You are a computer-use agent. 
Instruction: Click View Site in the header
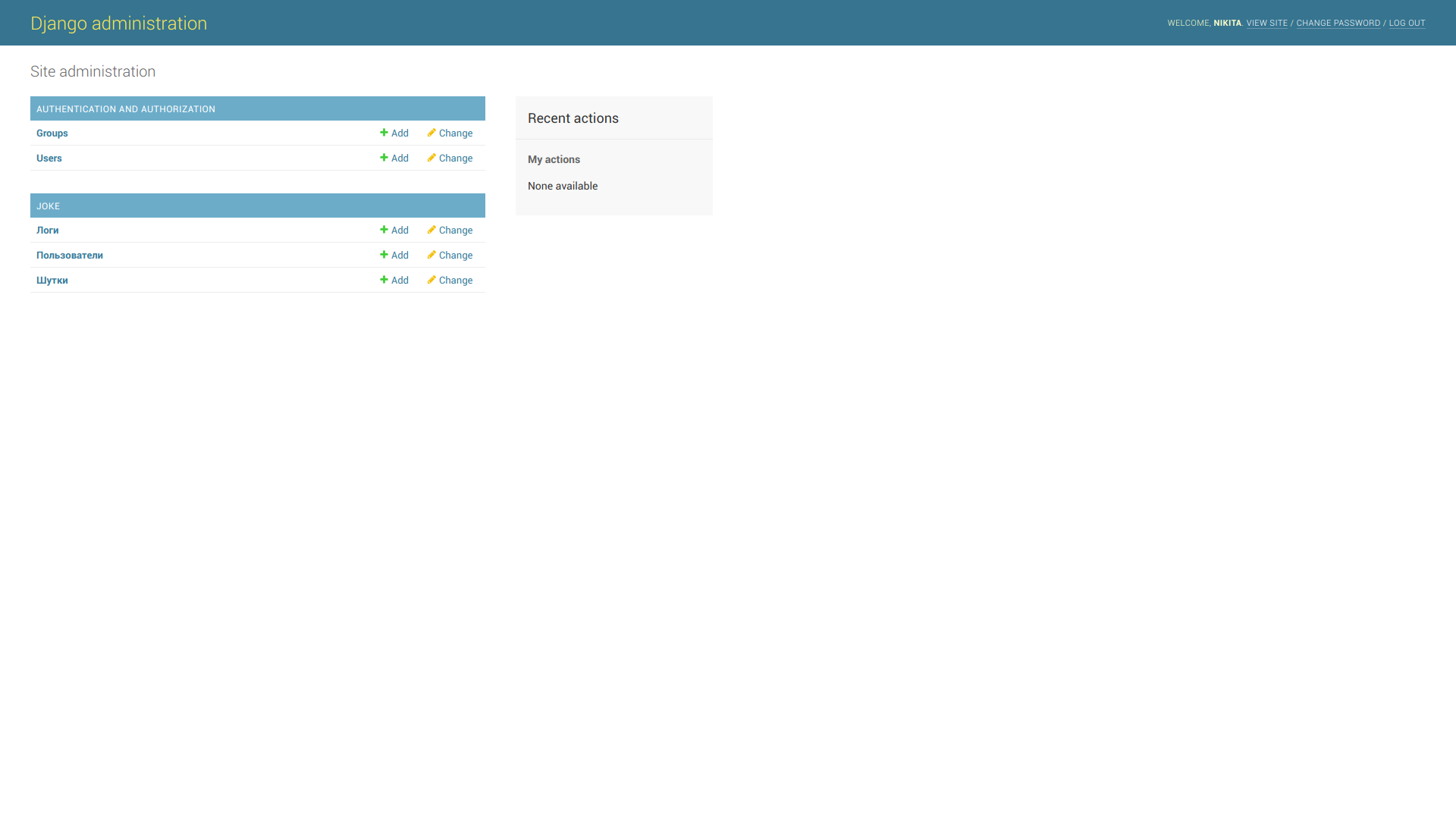pos(1266,23)
